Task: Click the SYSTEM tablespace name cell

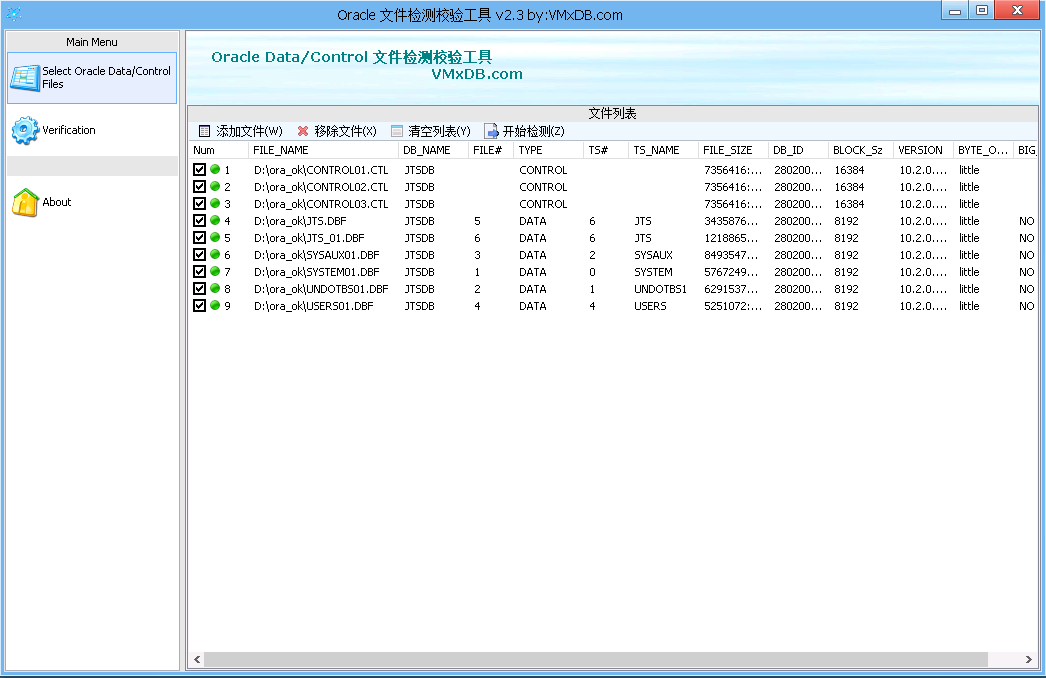Action: point(653,272)
